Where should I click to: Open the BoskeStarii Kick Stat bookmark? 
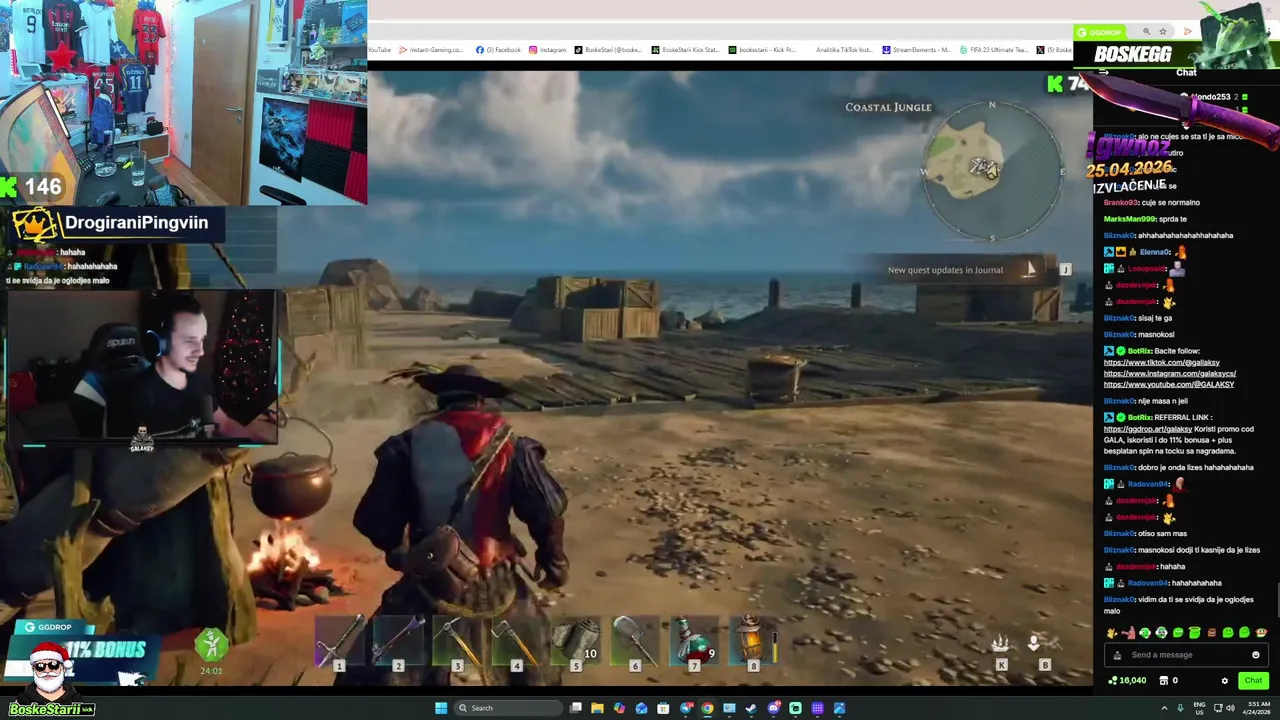(x=685, y=50)
